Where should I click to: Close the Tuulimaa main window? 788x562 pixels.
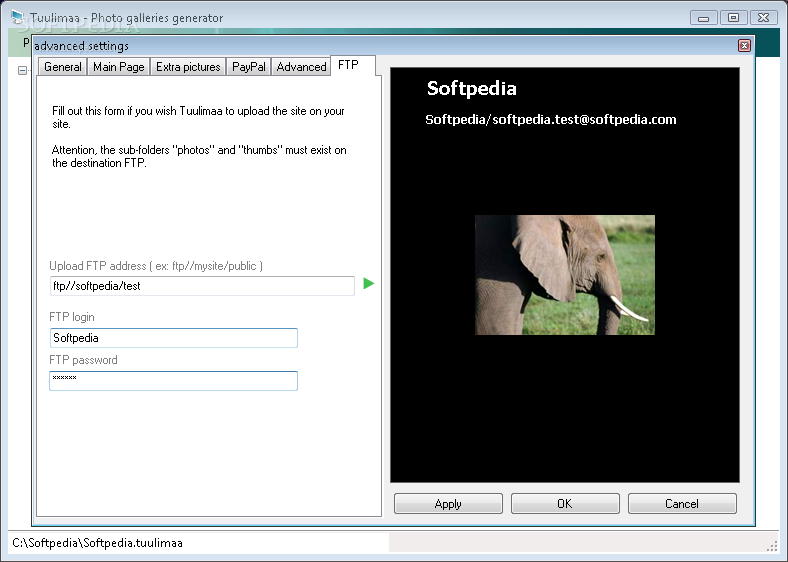coord(763,18)
